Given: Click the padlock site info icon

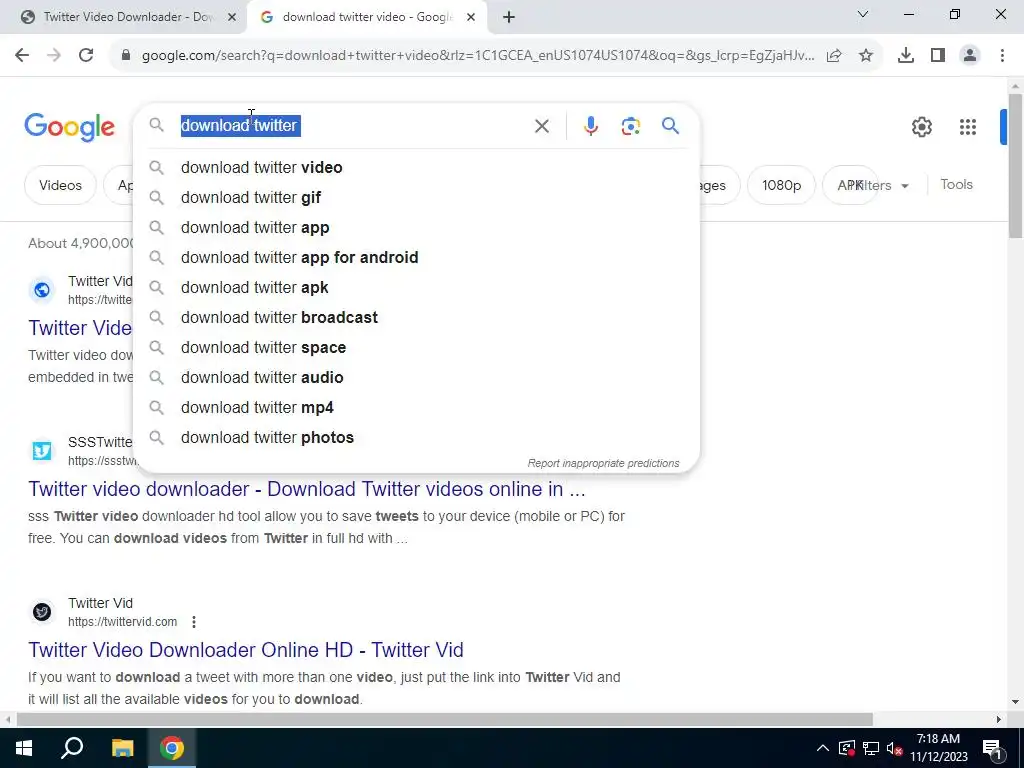Looking at the screenshot, I should (x=126, y=55).
